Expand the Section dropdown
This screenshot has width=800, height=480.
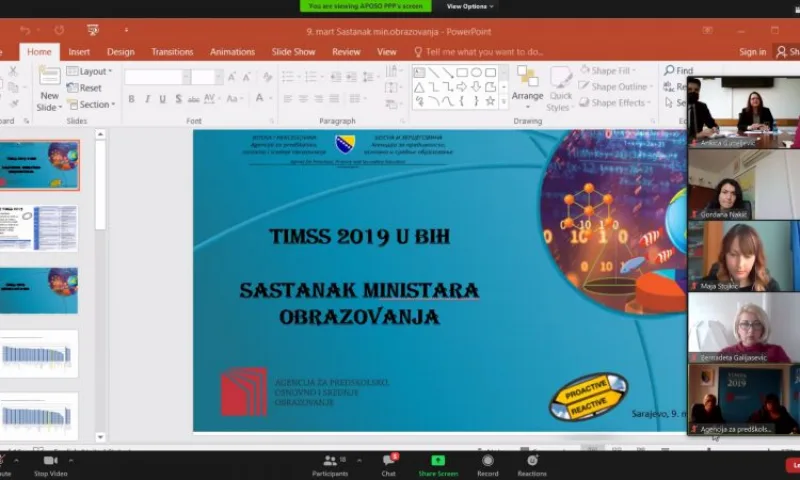91,104
